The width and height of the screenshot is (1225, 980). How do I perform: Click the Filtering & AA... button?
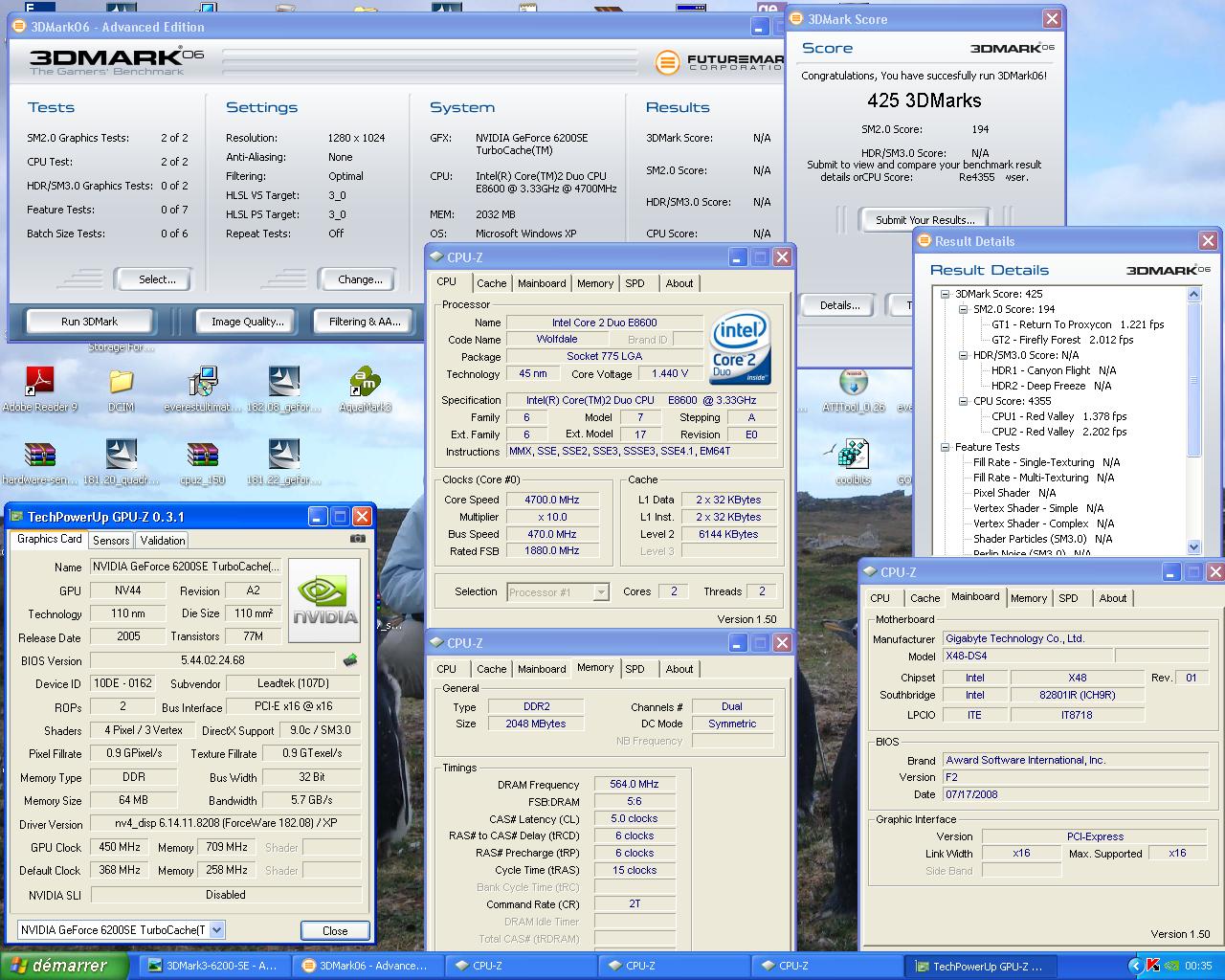[x=365, y=322]
